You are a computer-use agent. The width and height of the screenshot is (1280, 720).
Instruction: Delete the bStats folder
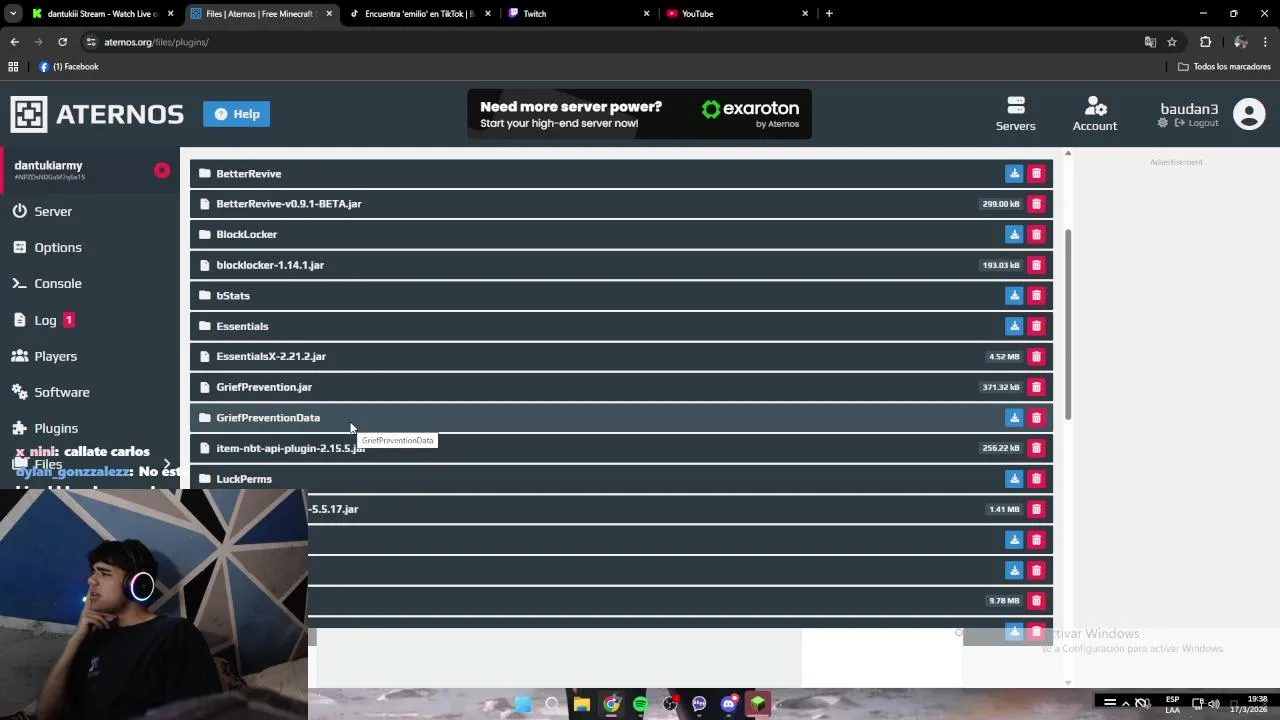(x=1036, y=296)
